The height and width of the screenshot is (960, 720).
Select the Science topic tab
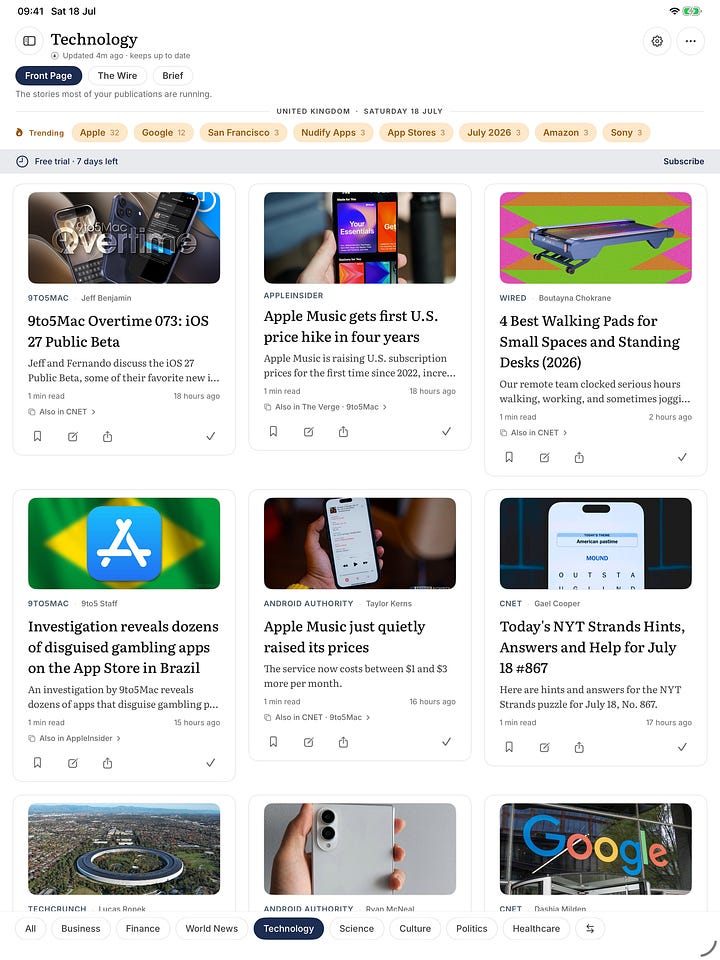(356, 928)
